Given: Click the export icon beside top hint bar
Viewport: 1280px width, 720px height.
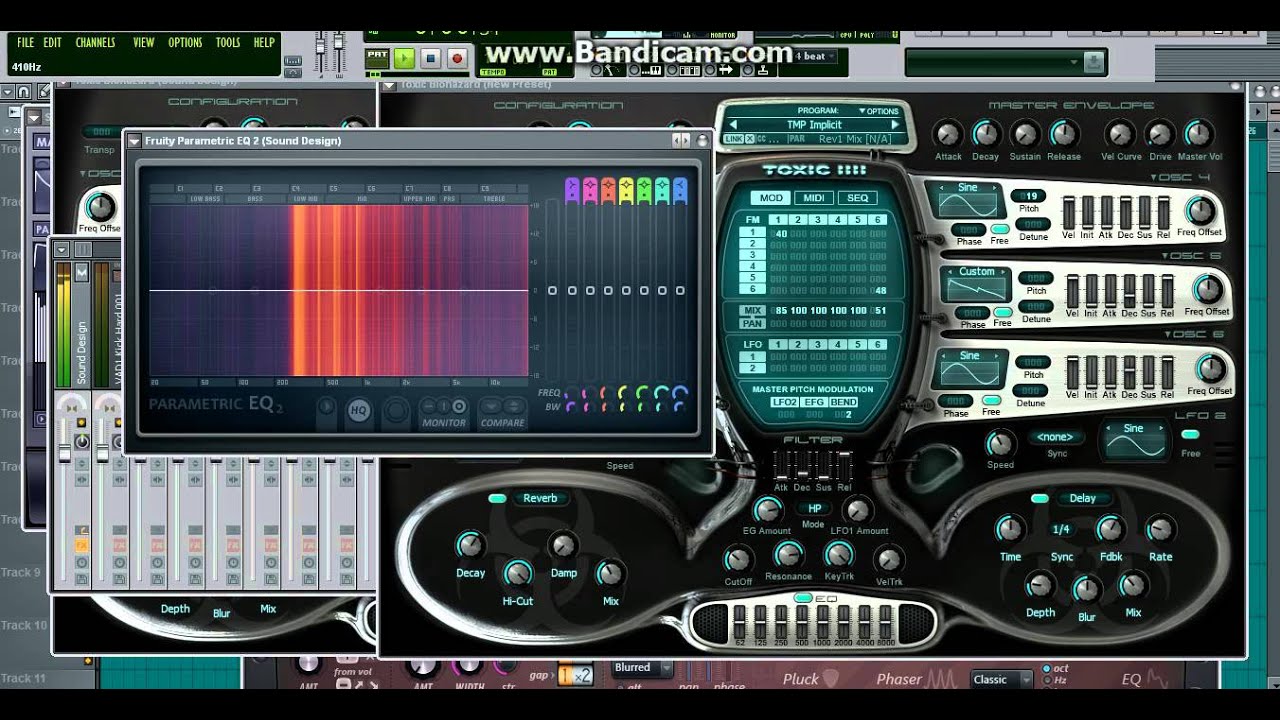Looking at the screenshot, I should point(1093,62).
